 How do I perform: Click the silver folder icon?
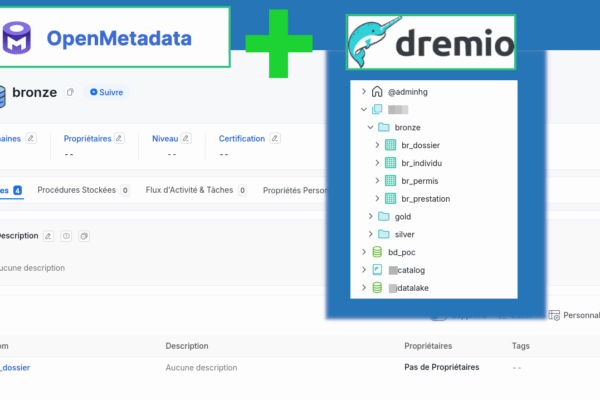[x=383, y=234]
